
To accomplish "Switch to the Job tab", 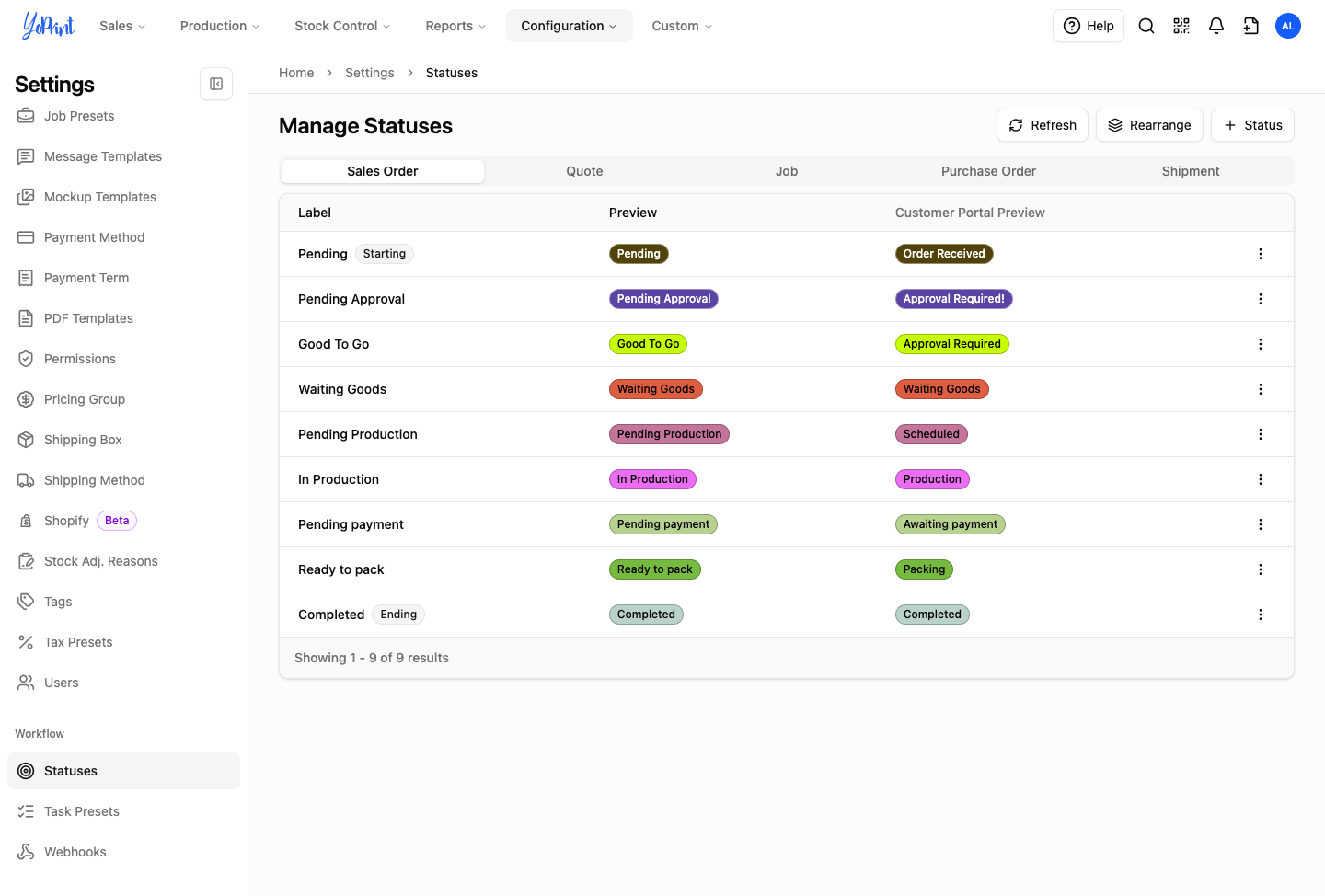I will [787, 171].
